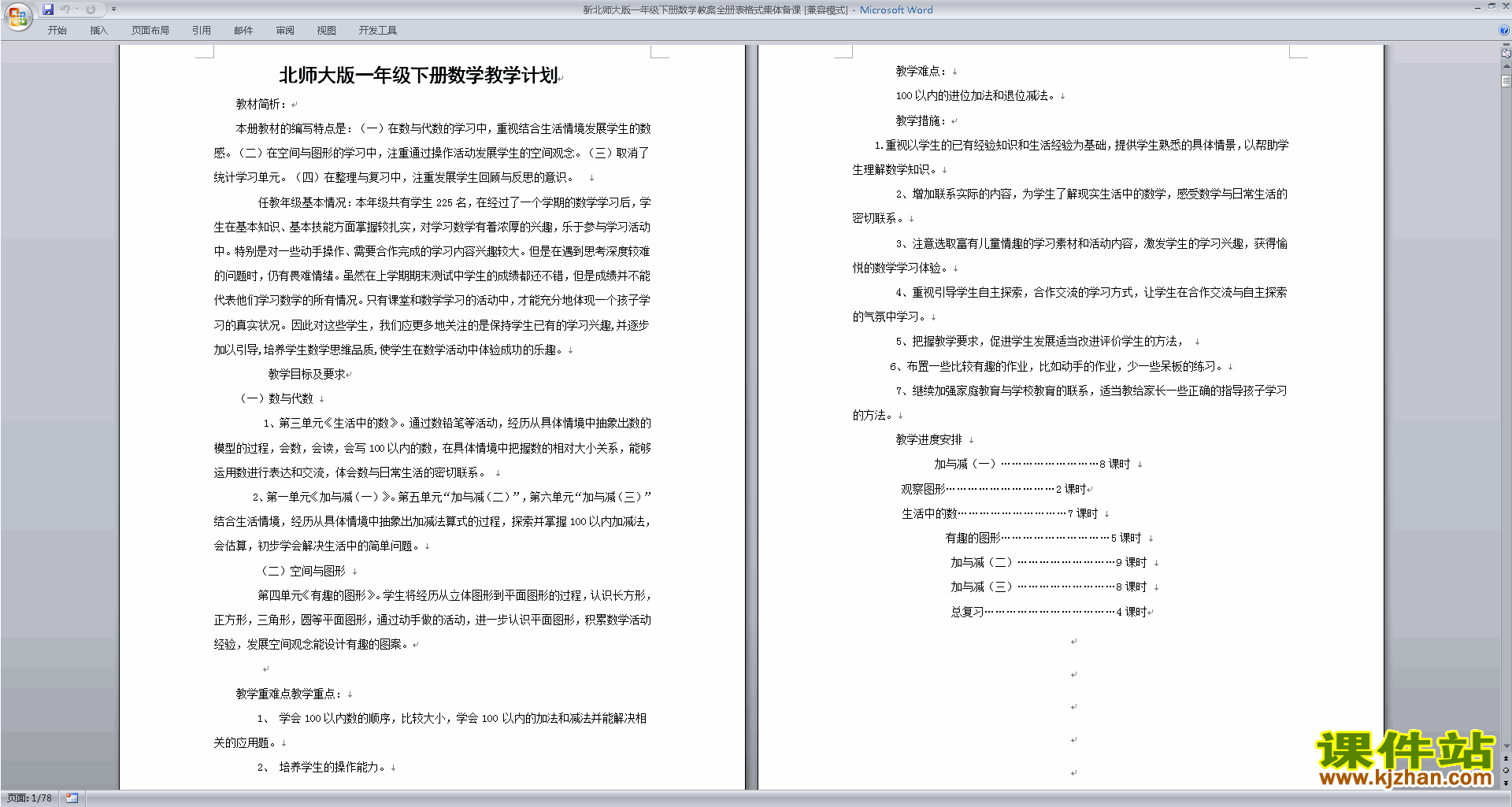Viewport: 1512px width, 807px height.
Task: Open the 页面布局 ribbon tab
Action: pos(150,31)
